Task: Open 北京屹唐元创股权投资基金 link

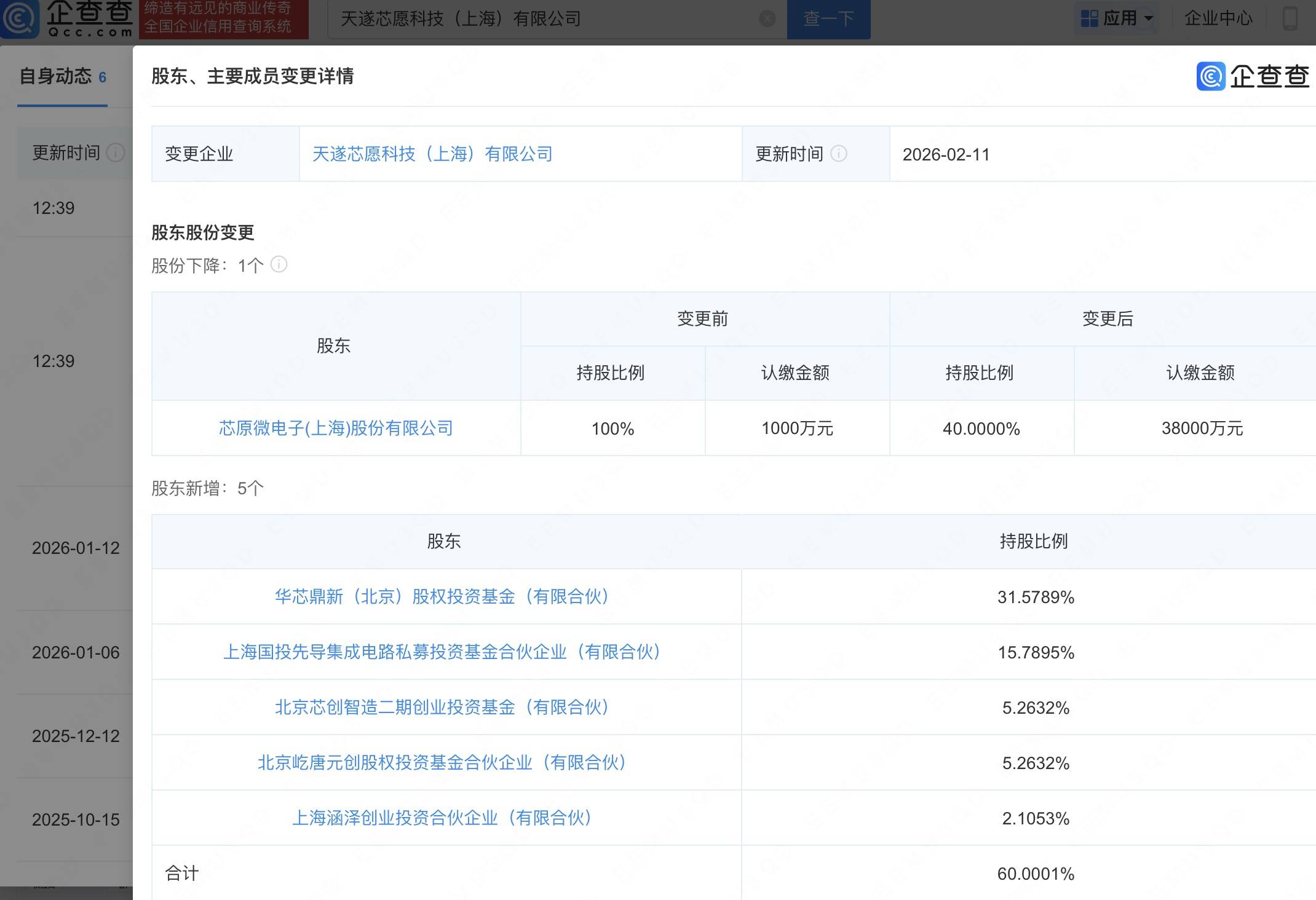Action: [443, 762]
